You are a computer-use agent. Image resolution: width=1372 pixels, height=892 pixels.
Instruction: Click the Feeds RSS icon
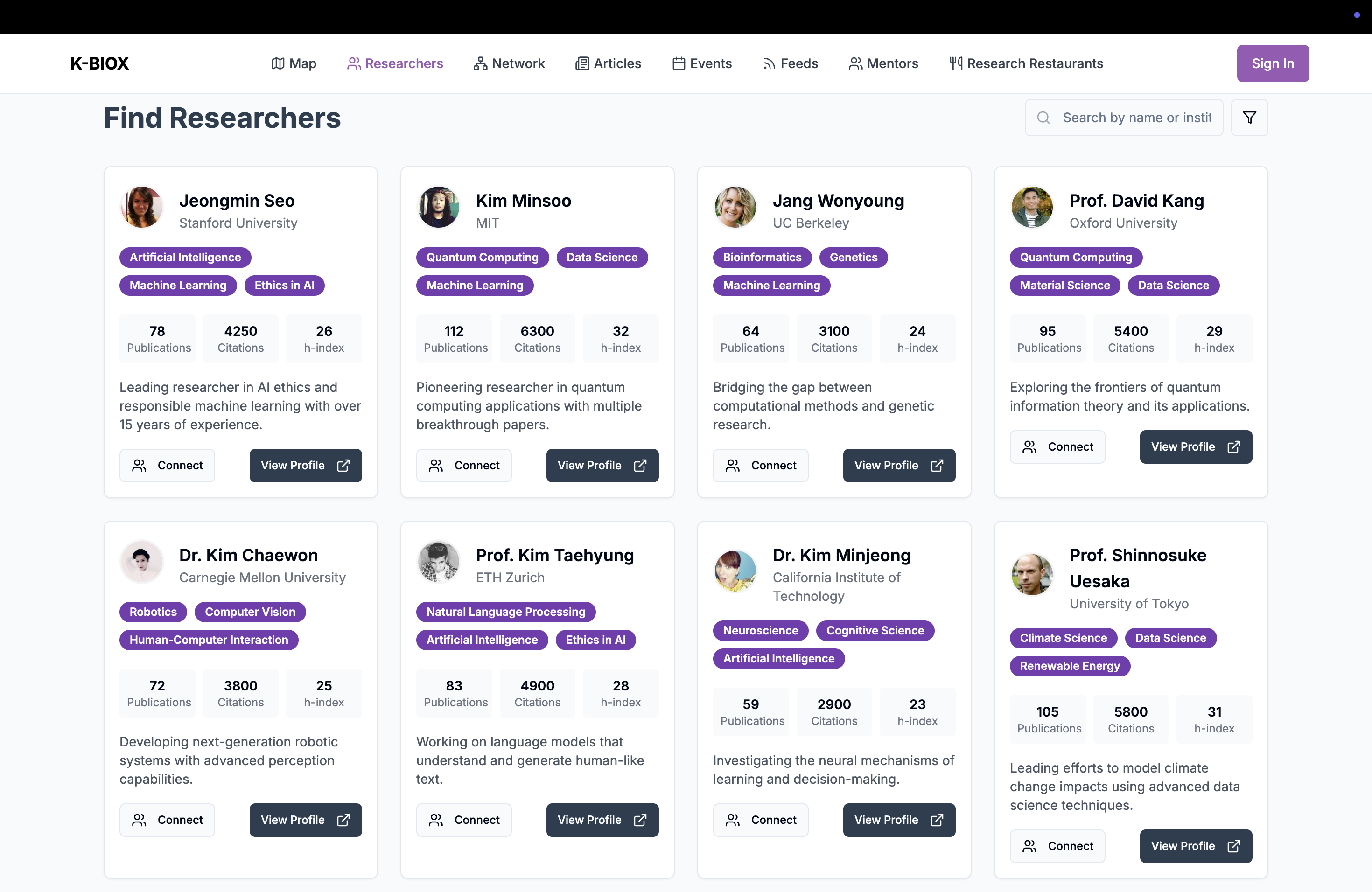(x=769, y=63)
